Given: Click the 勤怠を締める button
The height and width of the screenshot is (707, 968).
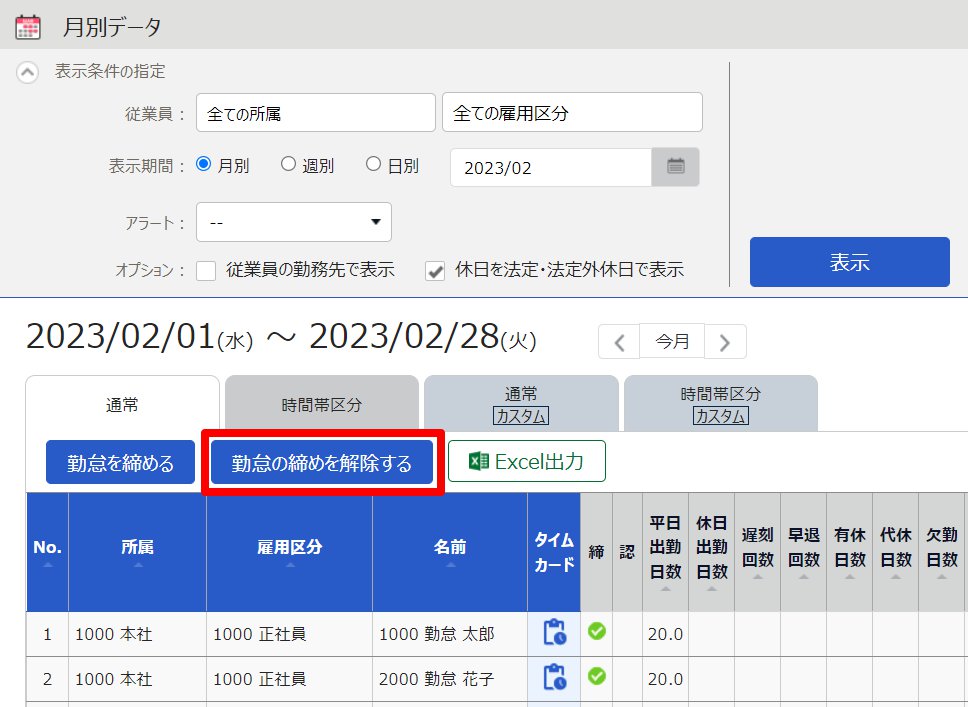Looking at the screenshot, I should 120,462.
